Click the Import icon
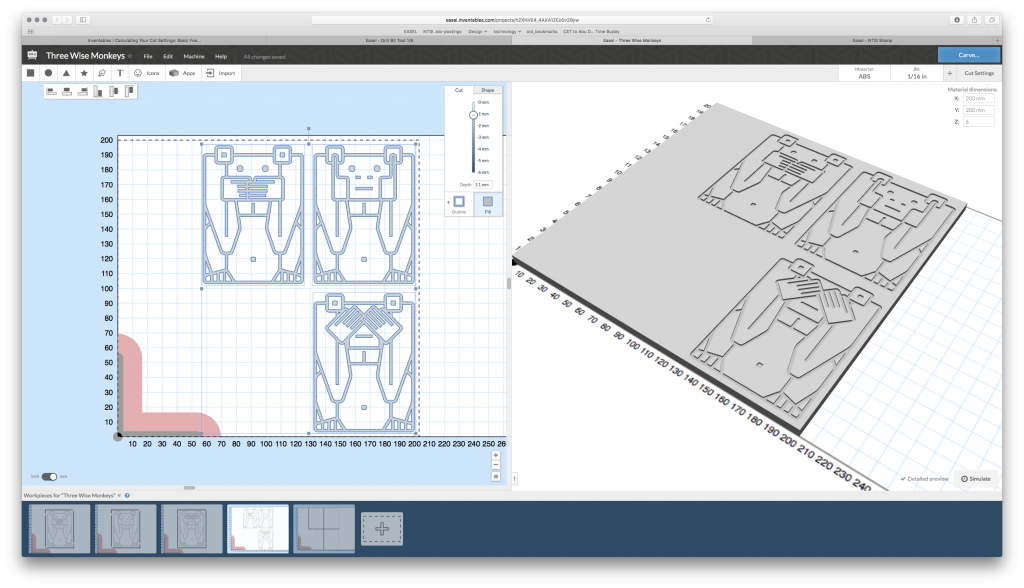The image size is (1024, 588). [x=221, y=73]
